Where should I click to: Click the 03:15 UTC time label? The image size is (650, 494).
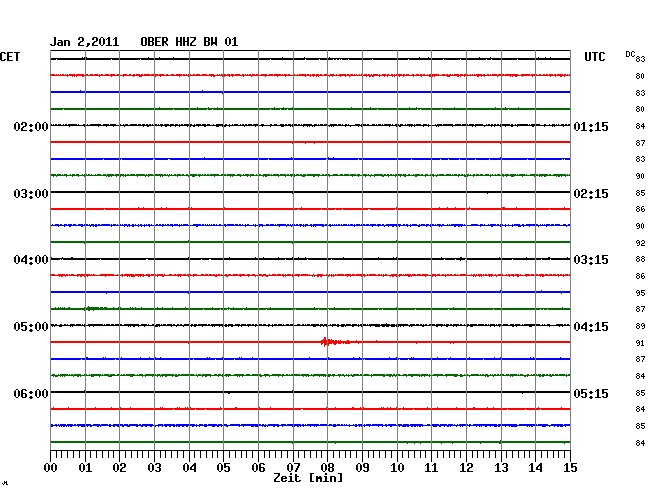point(591,260)
